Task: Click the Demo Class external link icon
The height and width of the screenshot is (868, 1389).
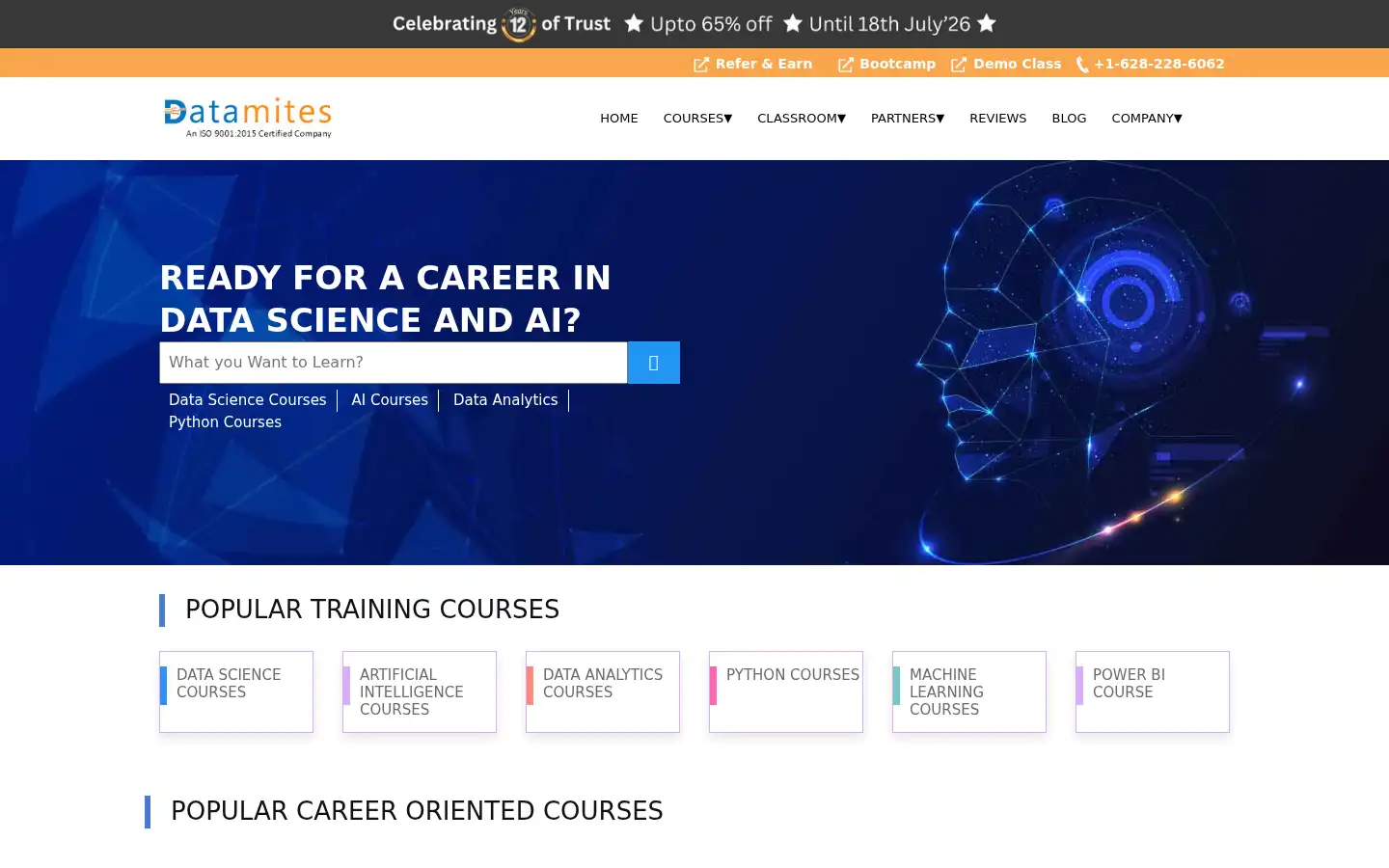Action: tap(959, 65)
